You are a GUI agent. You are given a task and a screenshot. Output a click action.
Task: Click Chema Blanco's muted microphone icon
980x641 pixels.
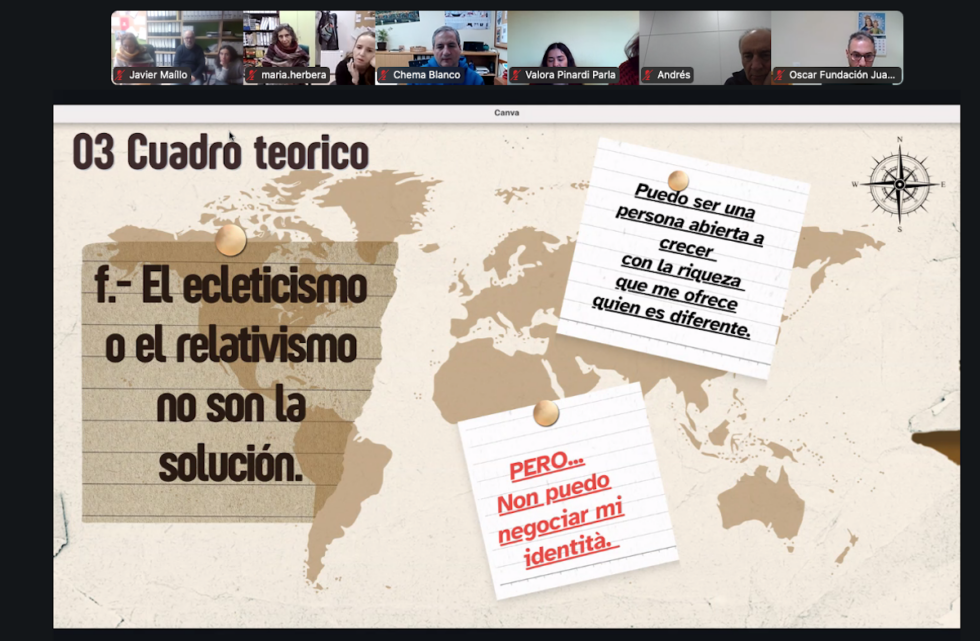tap(384, 75)
